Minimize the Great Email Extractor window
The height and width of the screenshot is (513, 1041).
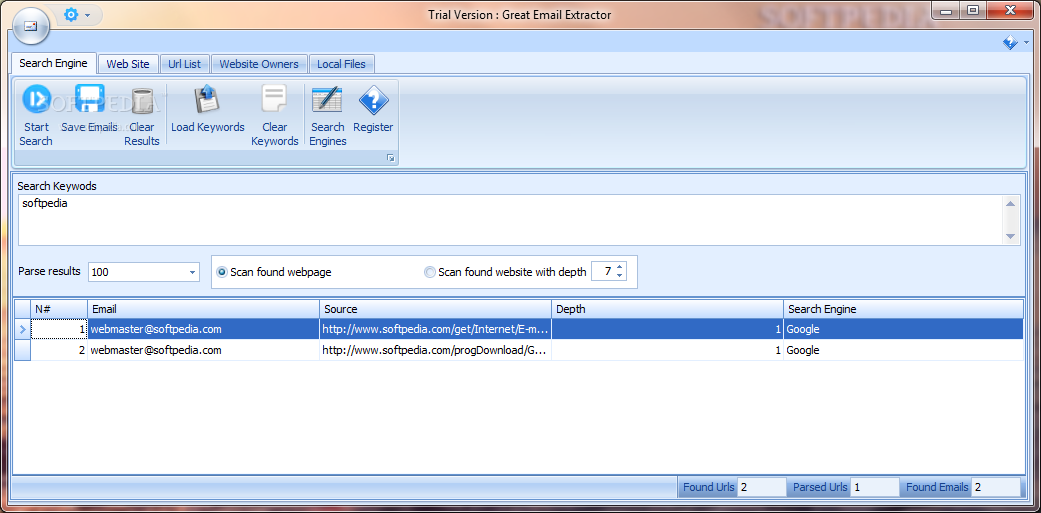[x=945, y=10]
